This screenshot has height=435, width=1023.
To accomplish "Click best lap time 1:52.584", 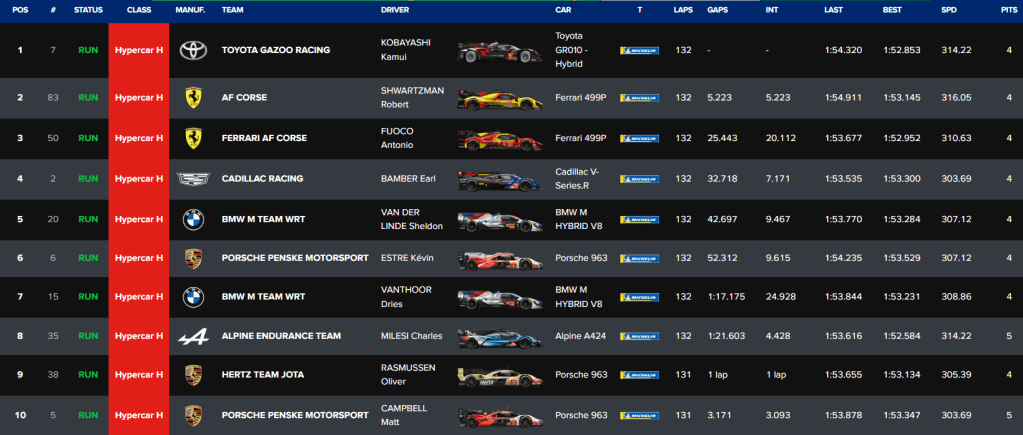I will 902,337.
